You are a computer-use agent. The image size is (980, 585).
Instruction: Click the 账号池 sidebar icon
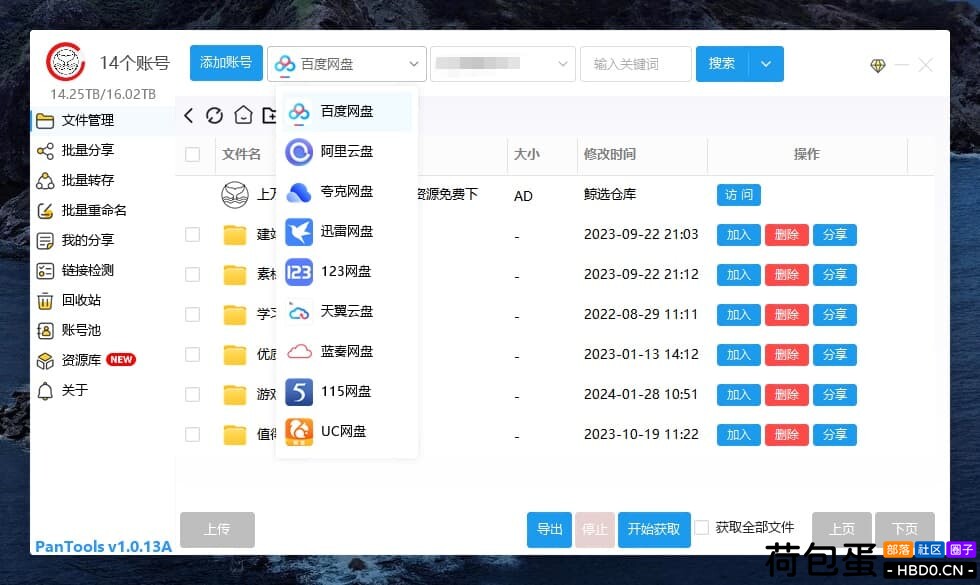coord(45,331)
